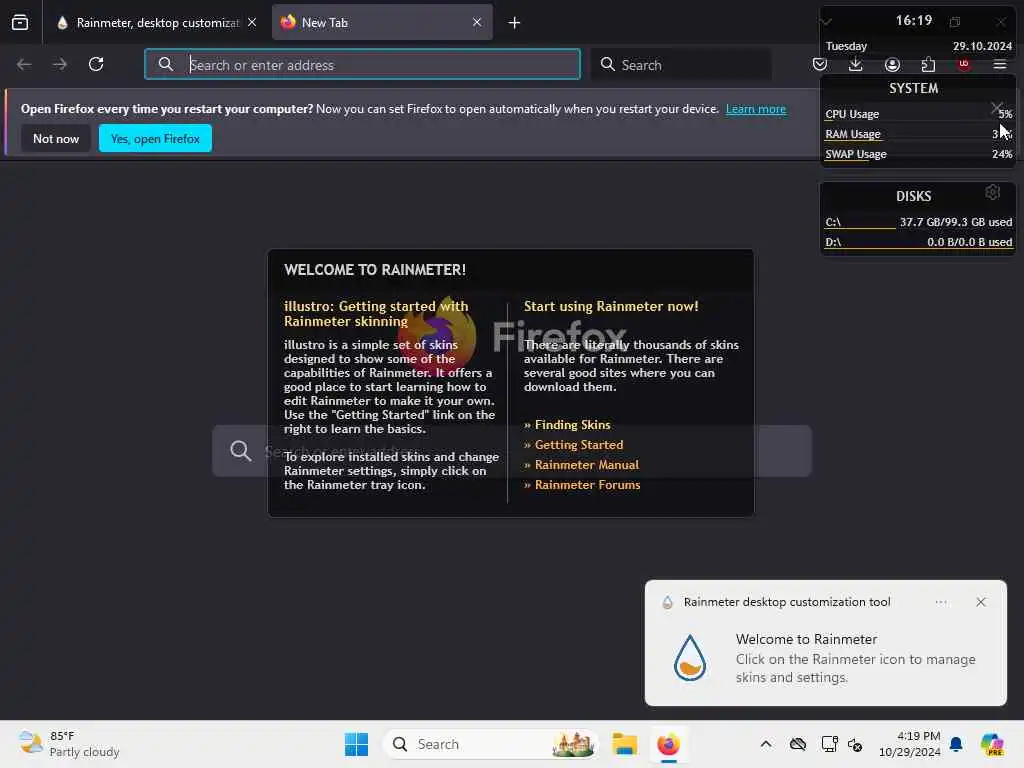Open a new tab with plus button
Image resolution: width=1024 pixels, height=768 pixels.
coord(515,23)
